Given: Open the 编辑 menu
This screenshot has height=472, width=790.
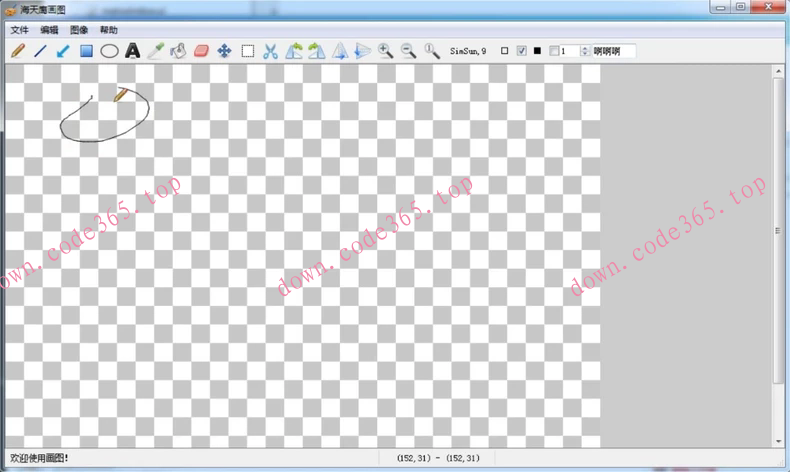Looking at the screenshot, I should tap(49, 30).
